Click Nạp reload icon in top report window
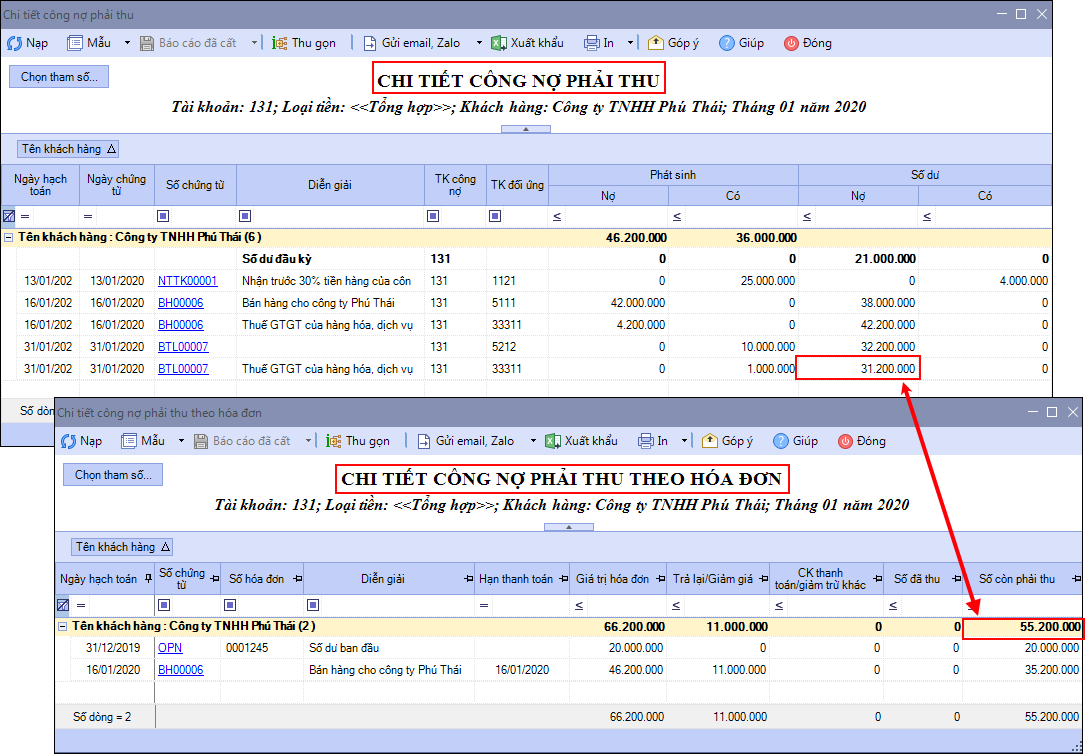This screenshot has height=754, width=1085. 15,43
